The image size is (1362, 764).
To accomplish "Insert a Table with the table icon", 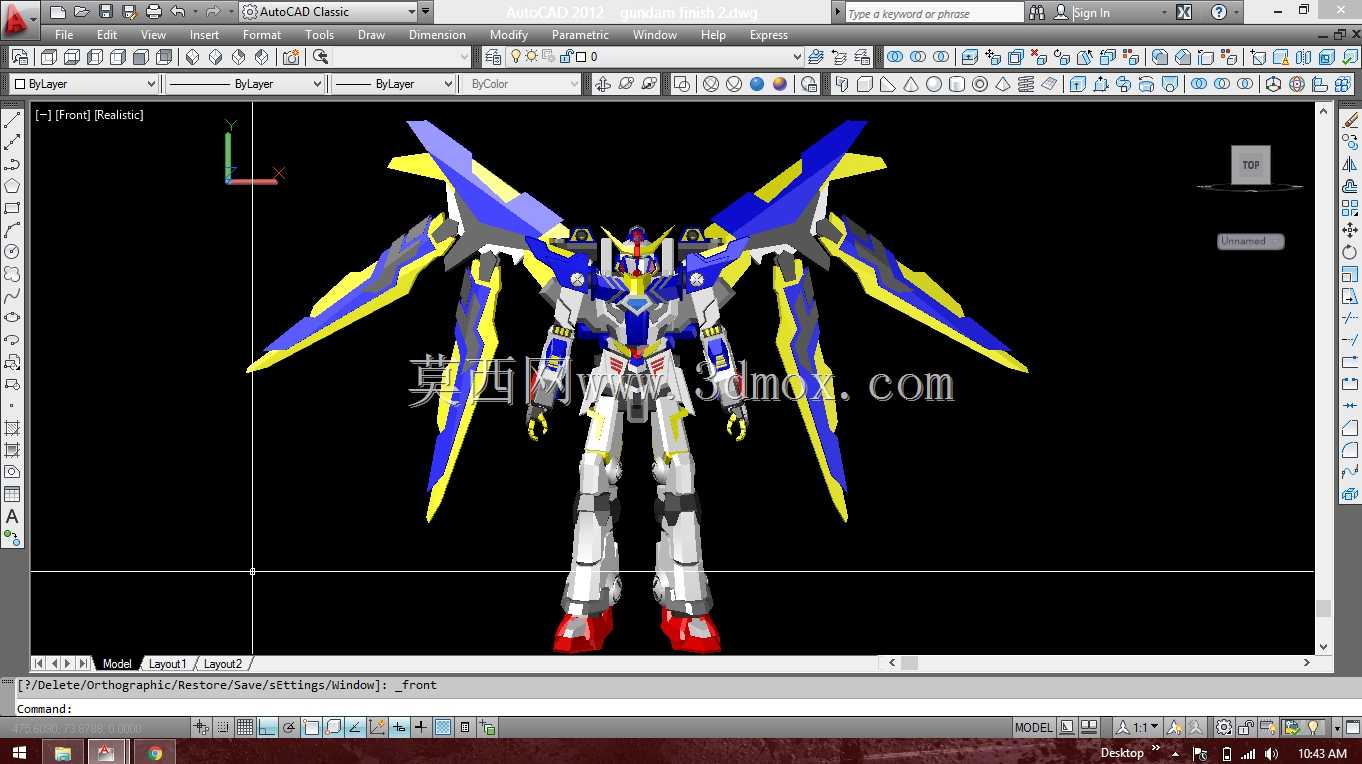I will point(12,494).
